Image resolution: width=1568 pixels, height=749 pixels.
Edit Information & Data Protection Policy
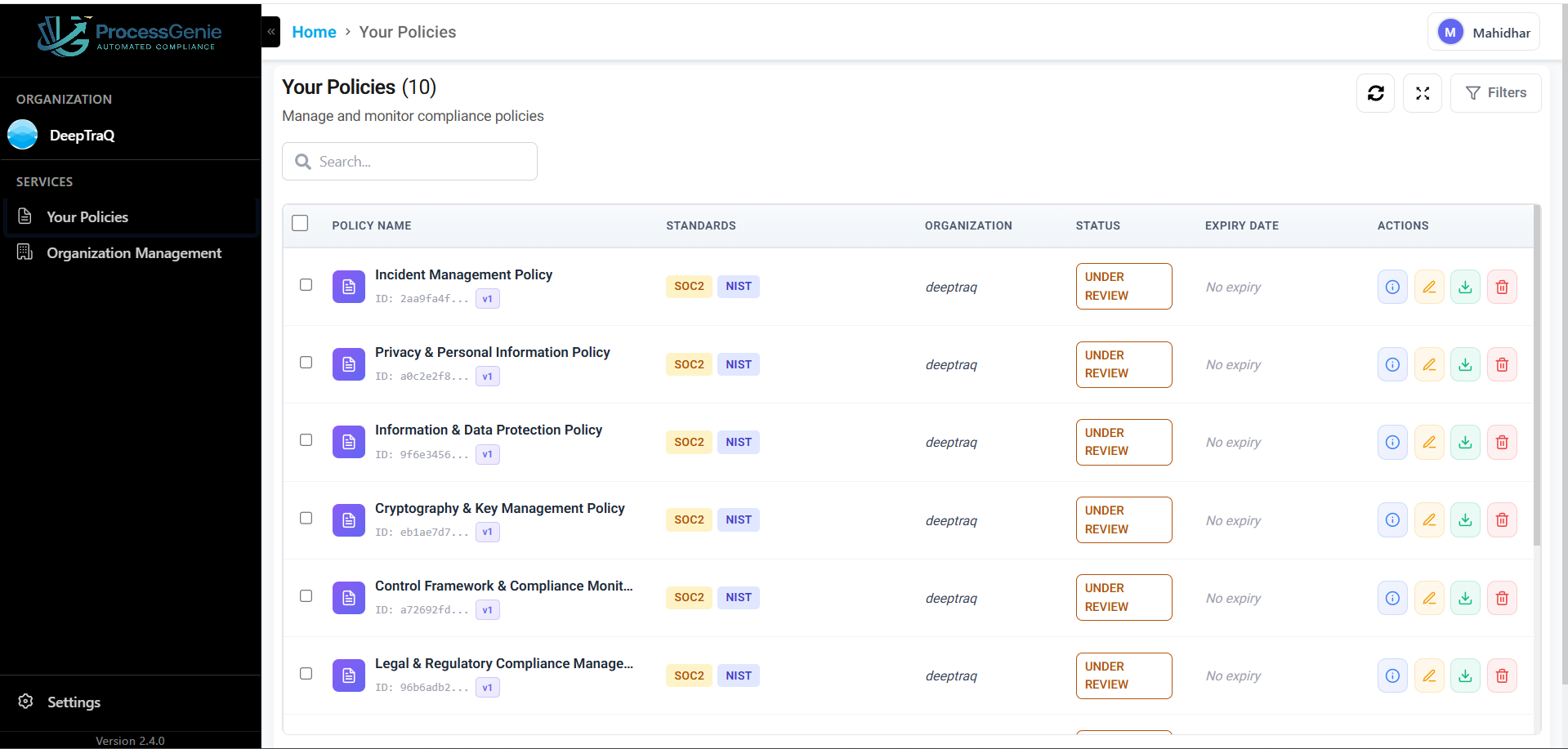pos(1429,442)
